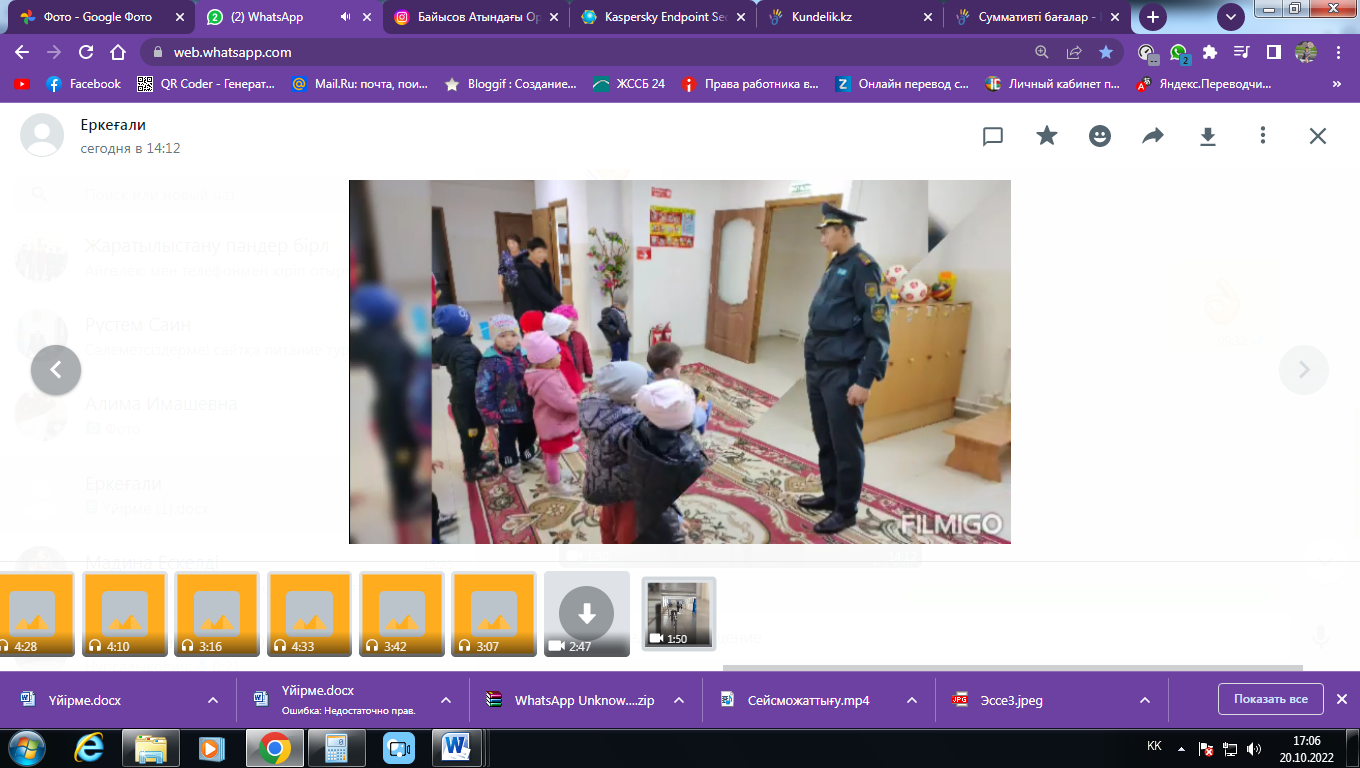Expand options for first Үйірме.docx download
The width and height of the screenshot is (1360, 768).
pyautogui.click(x=213, y=700)
